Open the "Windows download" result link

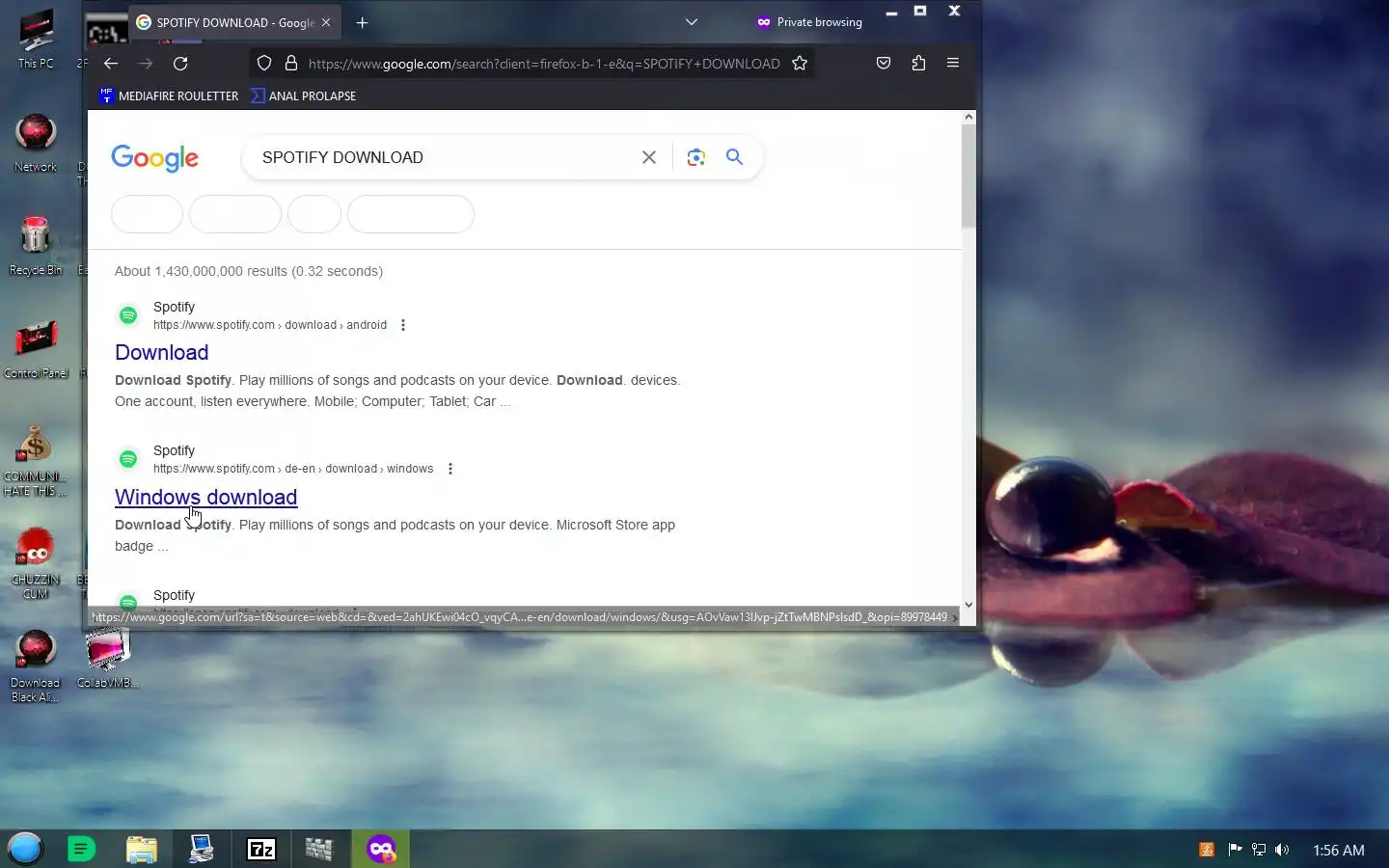205,498
